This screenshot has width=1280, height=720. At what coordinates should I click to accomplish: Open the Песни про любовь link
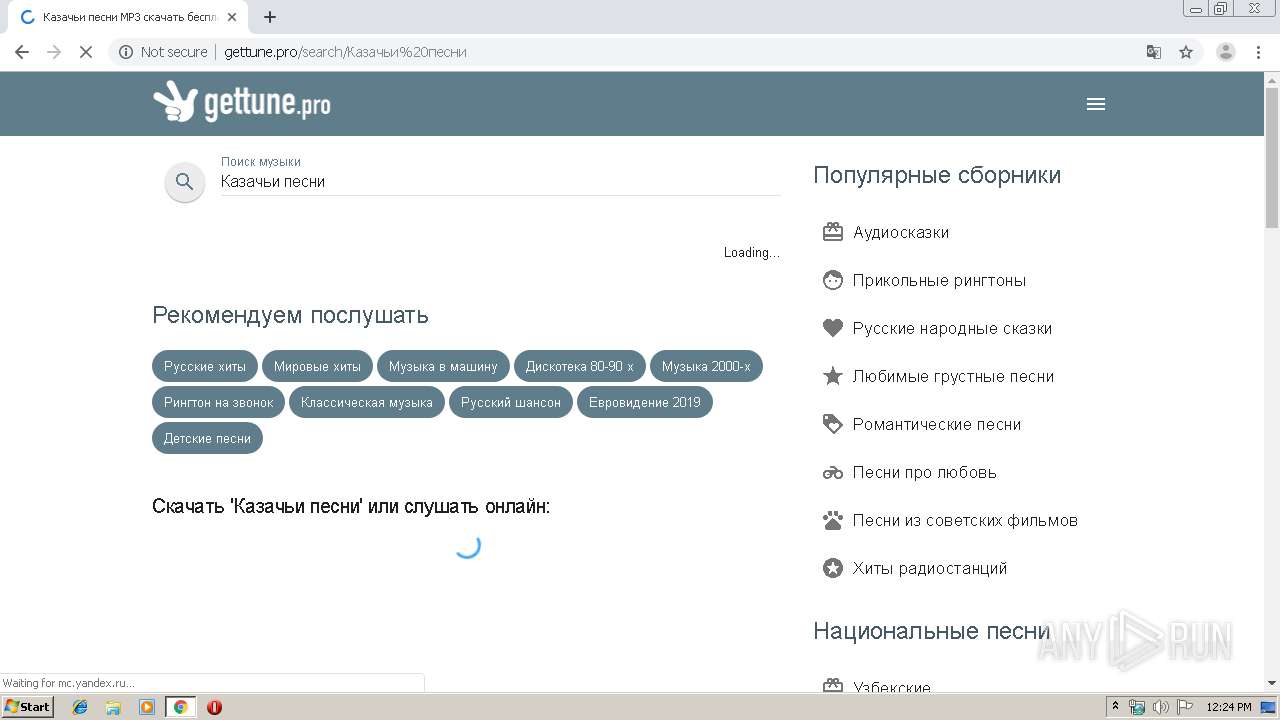[925, 472]
